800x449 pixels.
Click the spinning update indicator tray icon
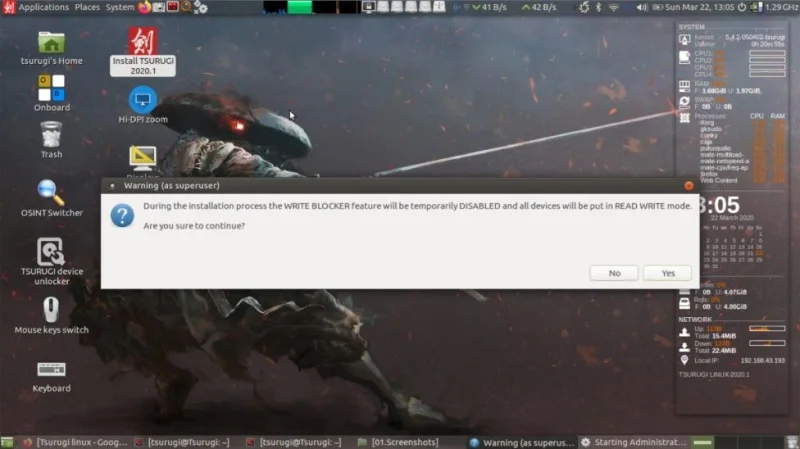pyautogui.click(x=584, y=7)
